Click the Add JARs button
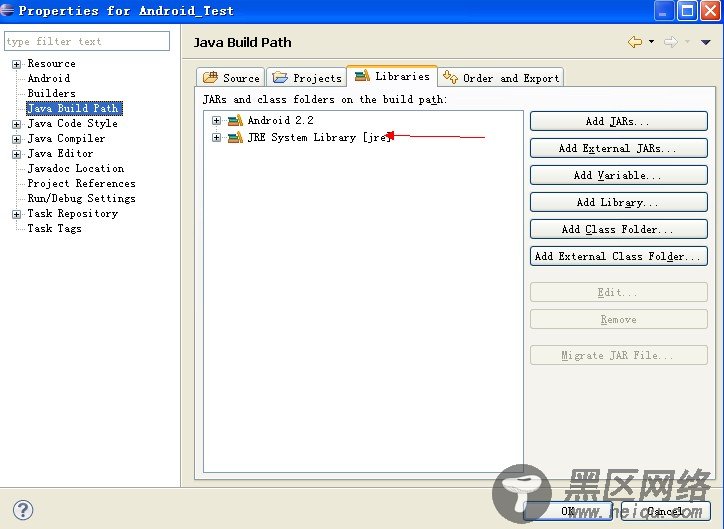 619,121
